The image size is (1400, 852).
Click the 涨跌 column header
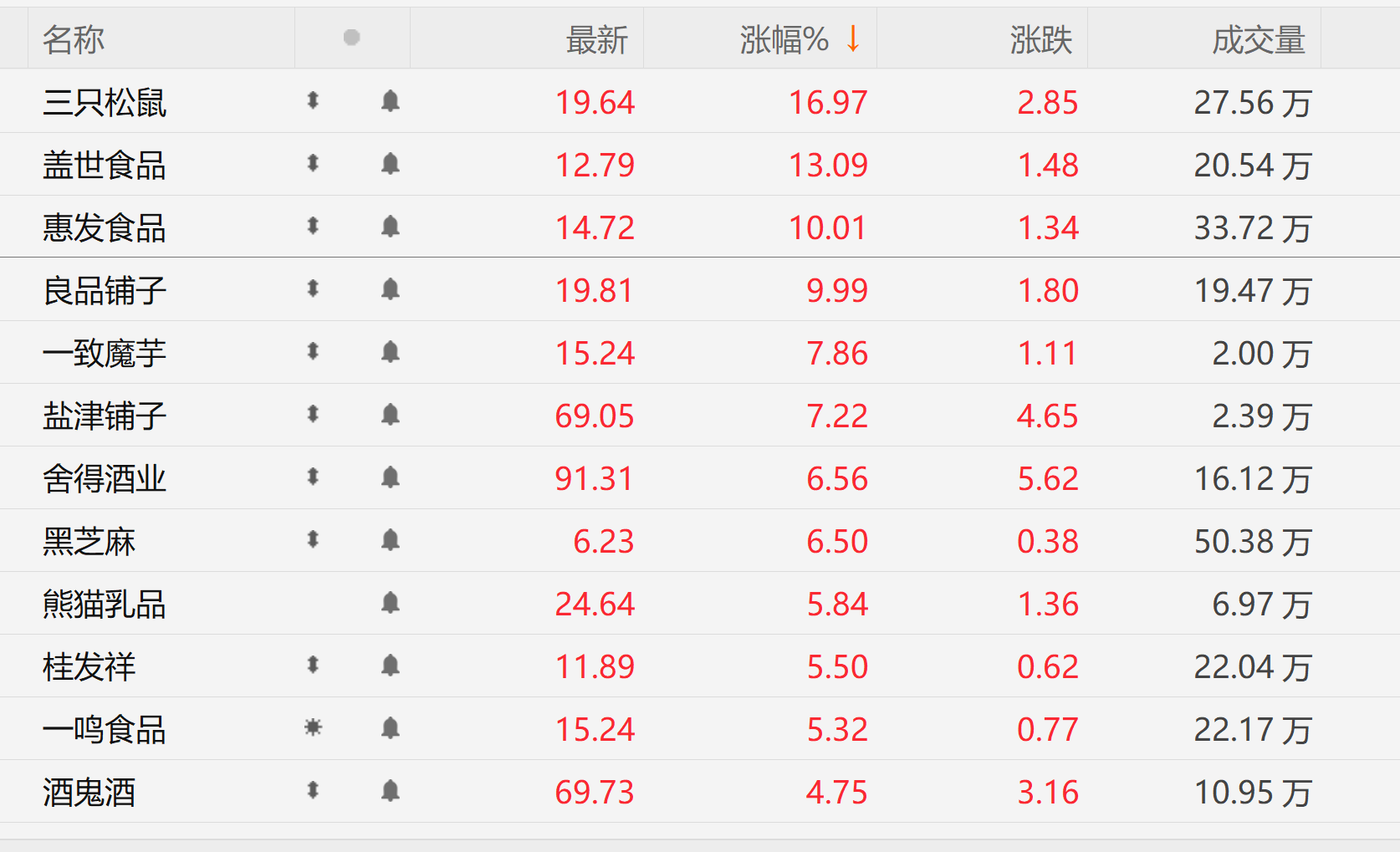(x=1040, y=39)
